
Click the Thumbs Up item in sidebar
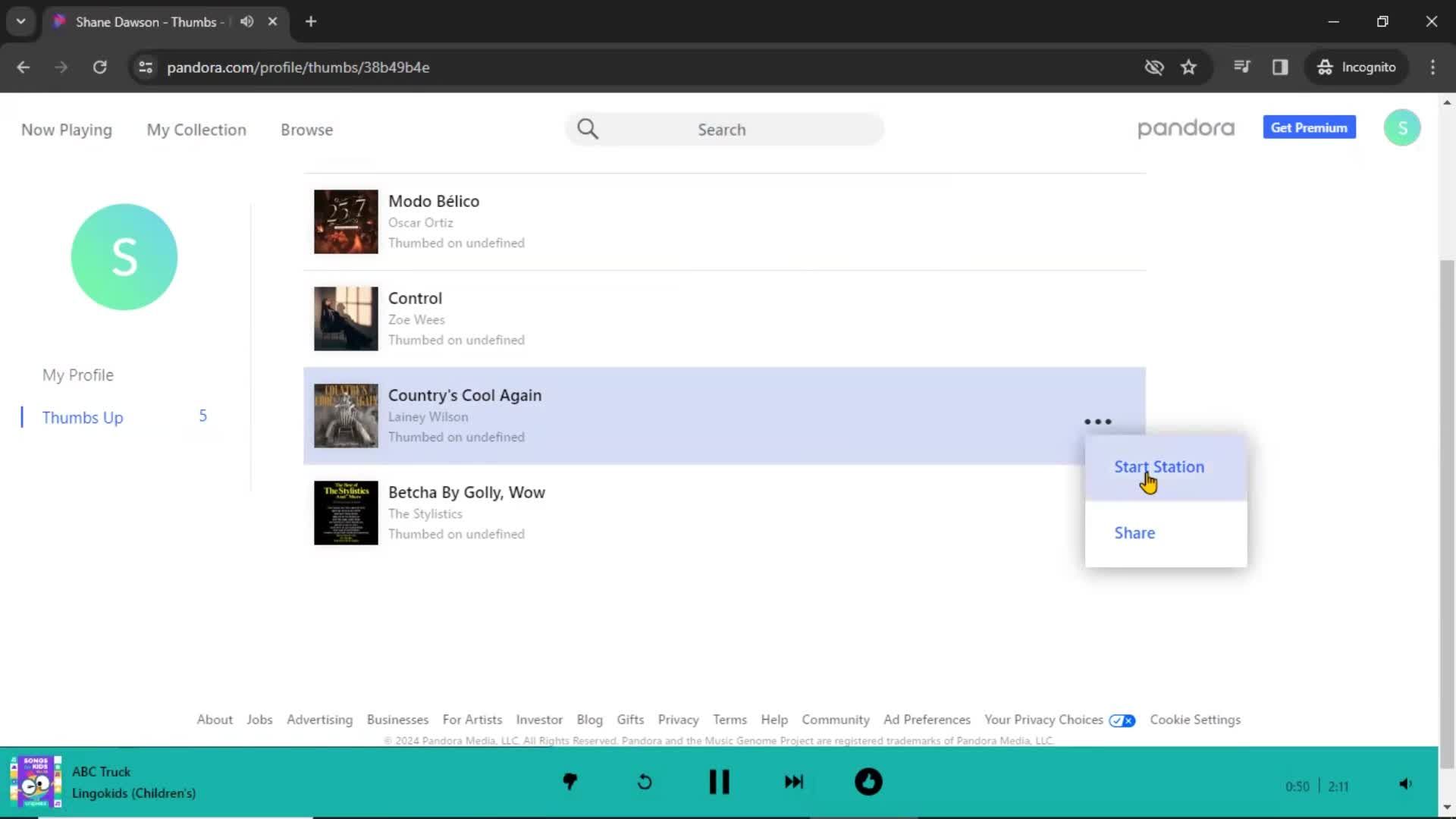pyautogui.click(x=82, y=417)
